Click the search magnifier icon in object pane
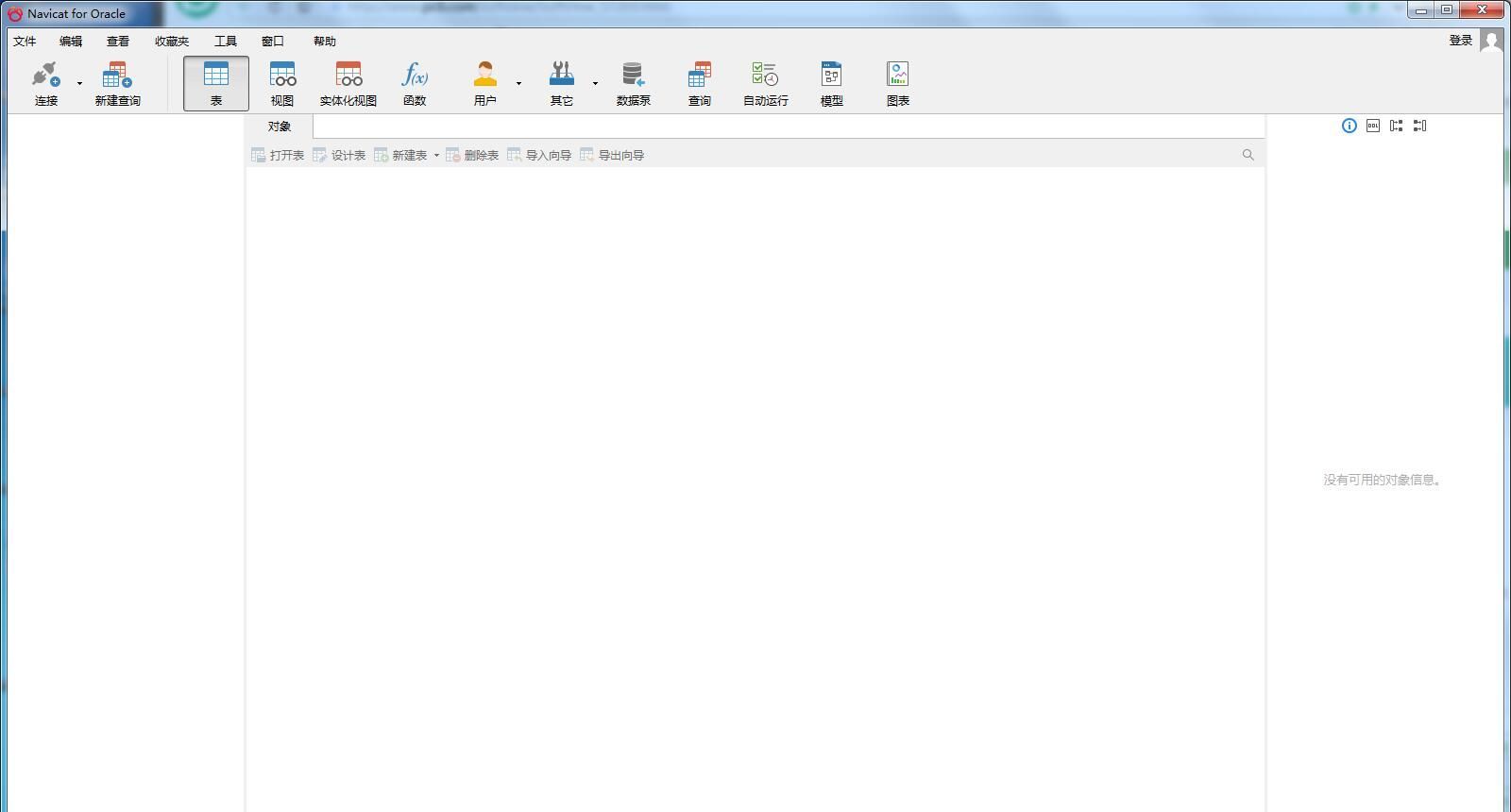This screenshot has height=812, width=1511. pos(1248,155)
